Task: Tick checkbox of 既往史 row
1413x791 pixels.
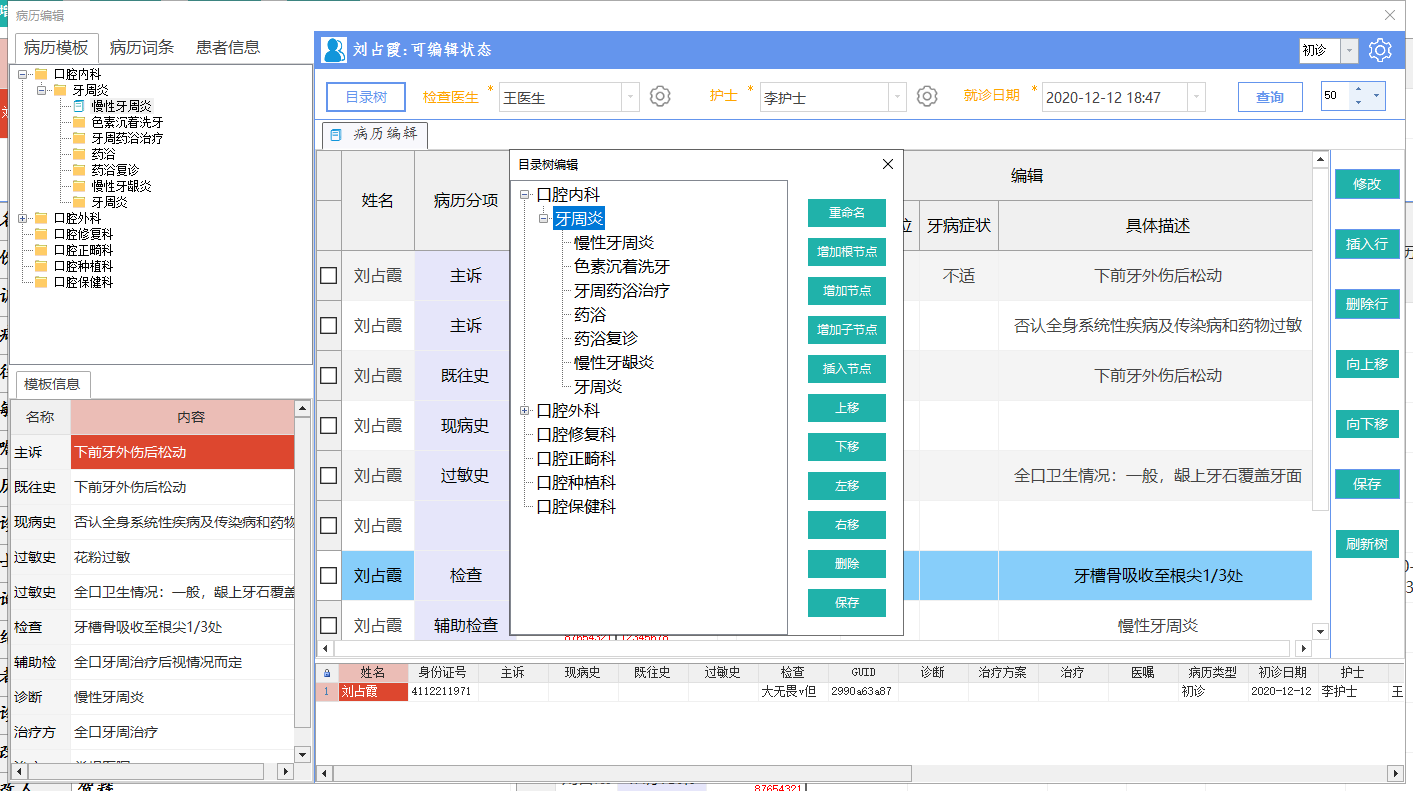Action: (x=328, y=376)
